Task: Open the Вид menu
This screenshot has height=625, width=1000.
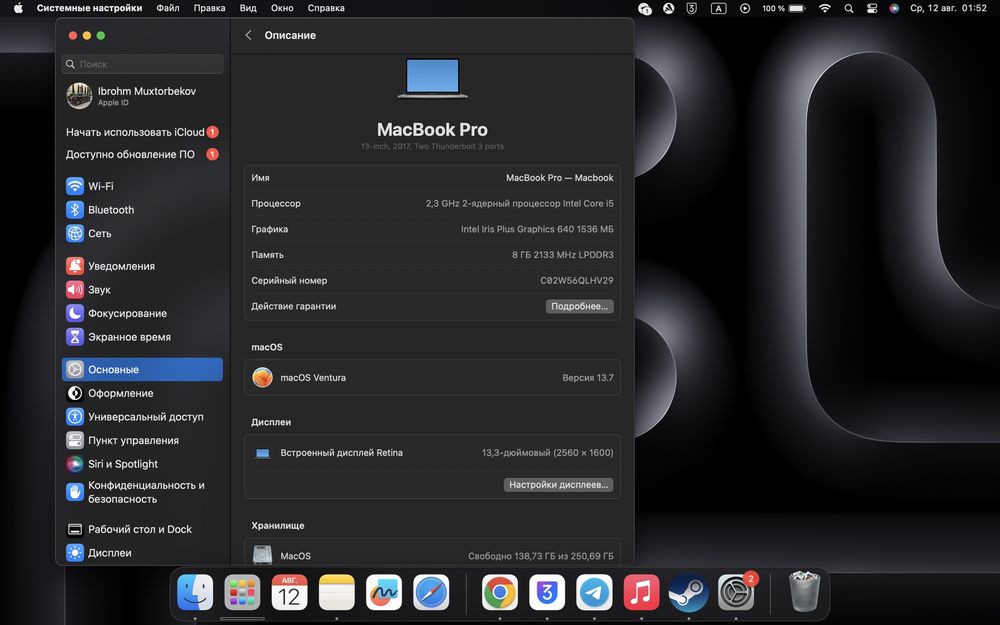Action: tap(248, 8)
